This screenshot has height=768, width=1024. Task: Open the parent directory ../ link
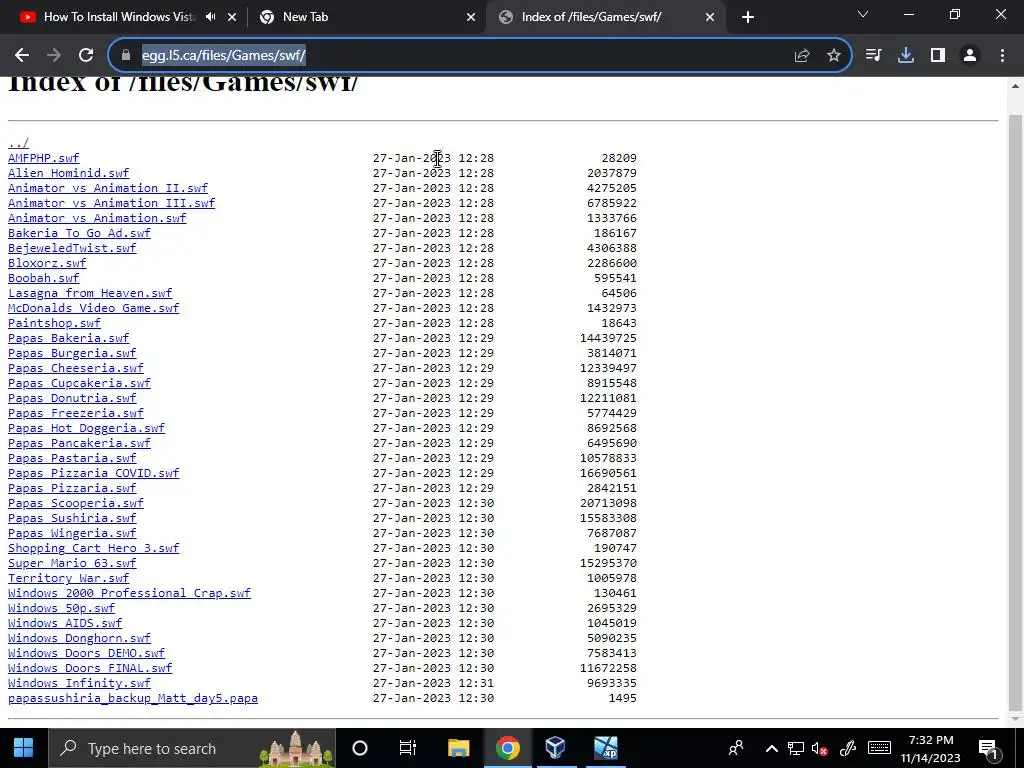click(x=18, y=143)
